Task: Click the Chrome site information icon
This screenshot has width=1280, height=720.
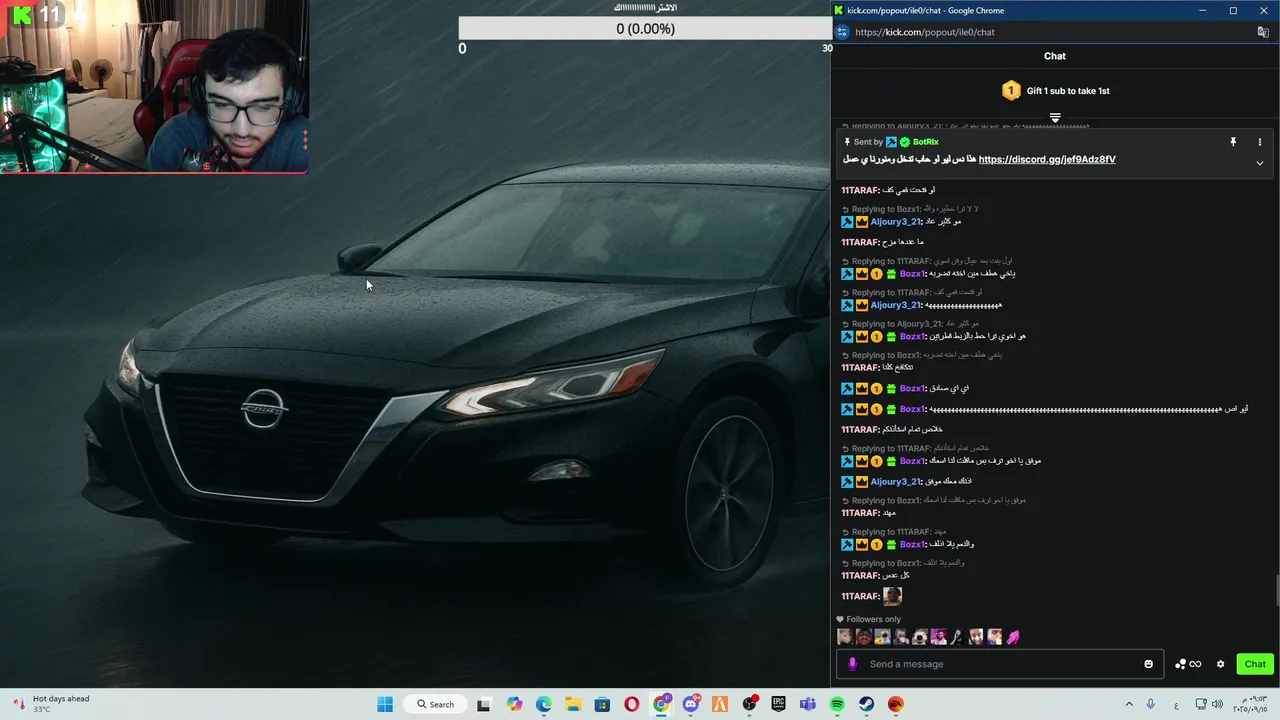Action: click(842, 32)
